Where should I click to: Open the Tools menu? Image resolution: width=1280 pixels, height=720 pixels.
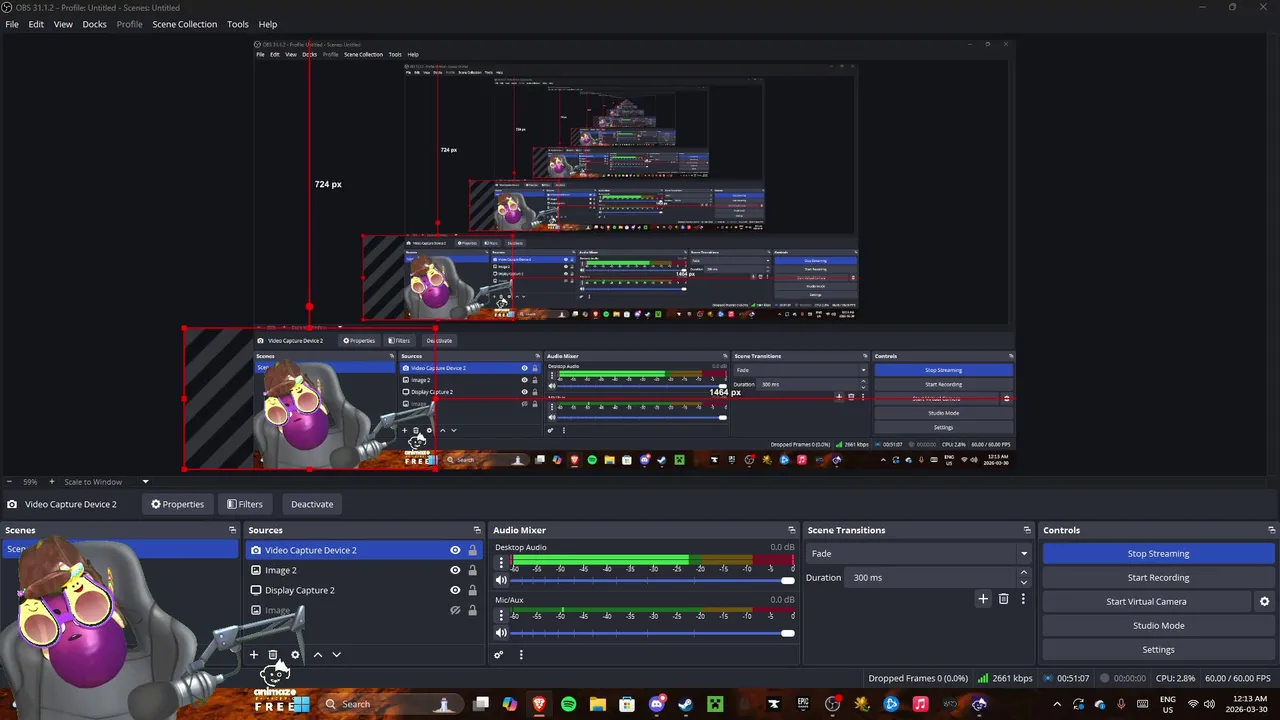238,24
